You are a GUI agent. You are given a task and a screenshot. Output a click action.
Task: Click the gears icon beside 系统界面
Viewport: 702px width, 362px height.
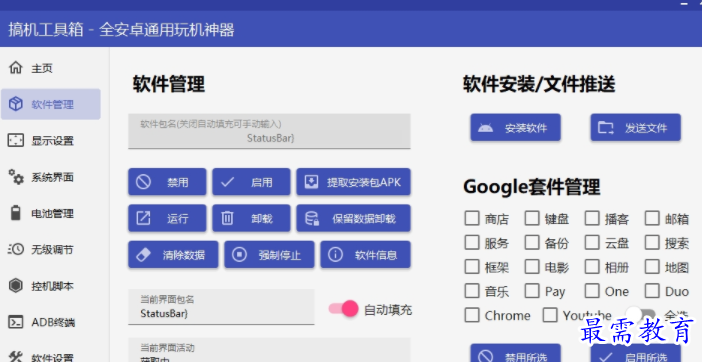click(16, 176)
